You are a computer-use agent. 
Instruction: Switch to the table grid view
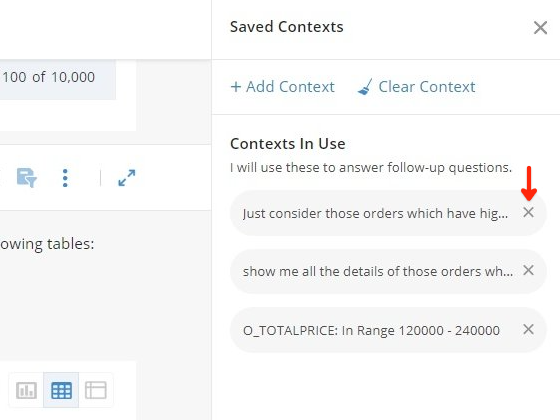click(x=61, y=390)
